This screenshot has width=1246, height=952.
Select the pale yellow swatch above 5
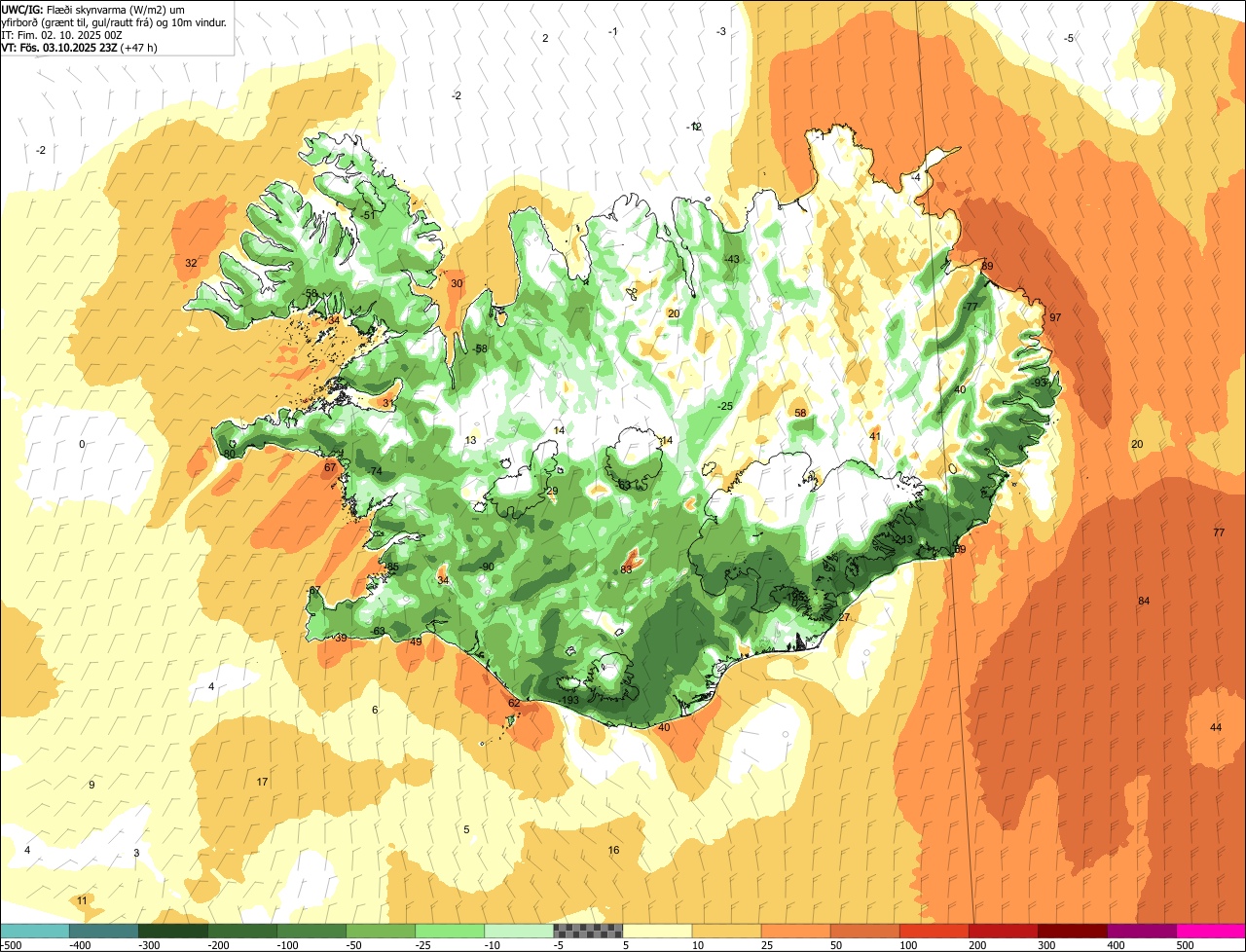[657, 931]
